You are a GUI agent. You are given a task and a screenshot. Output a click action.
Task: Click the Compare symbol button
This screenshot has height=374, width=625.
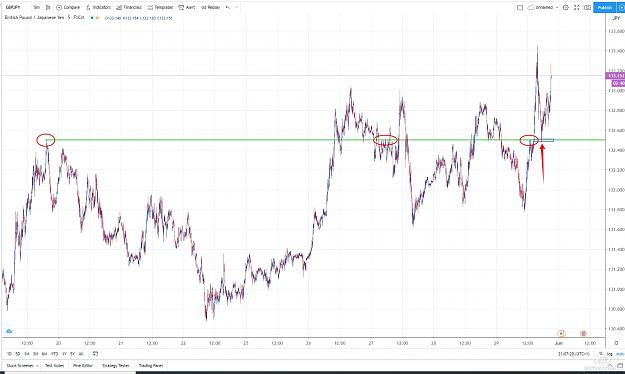point(68,7)
